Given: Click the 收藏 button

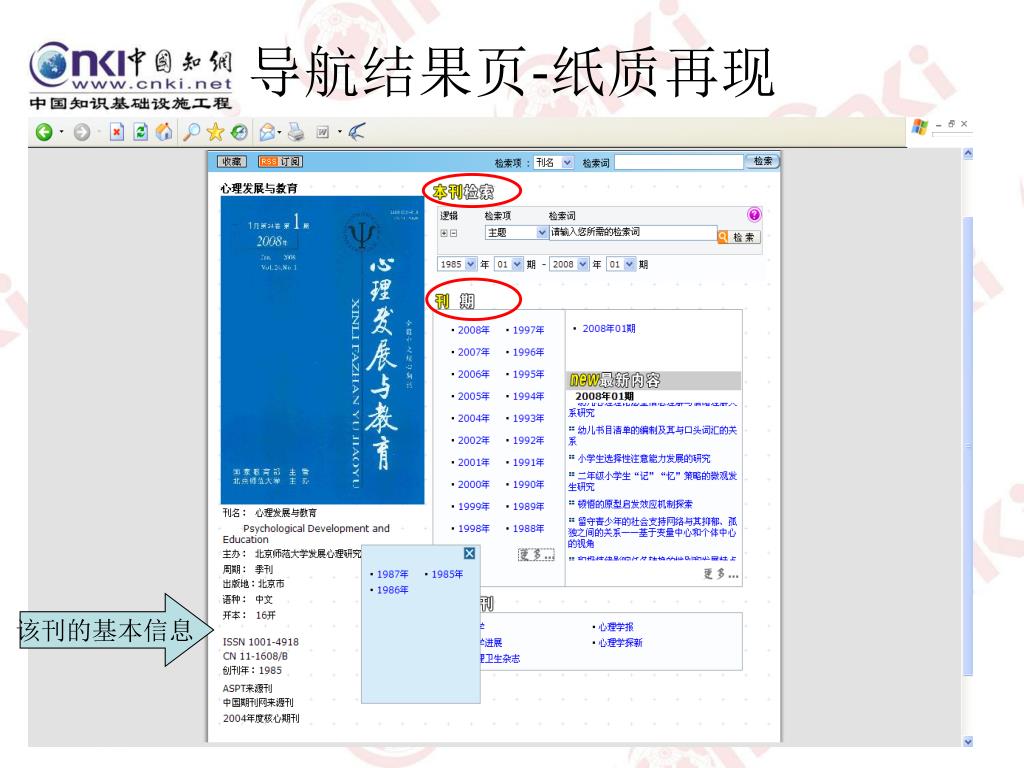Looking at the screenshot, I should point(232,161).
